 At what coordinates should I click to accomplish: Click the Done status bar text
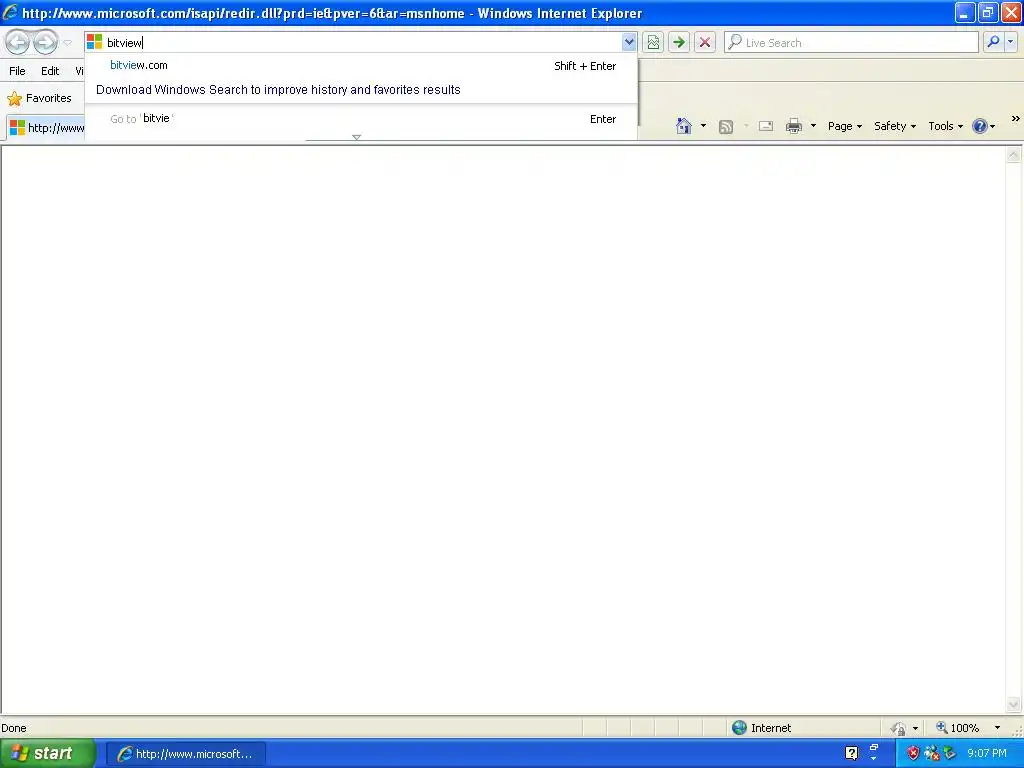(x=14, y=728)
